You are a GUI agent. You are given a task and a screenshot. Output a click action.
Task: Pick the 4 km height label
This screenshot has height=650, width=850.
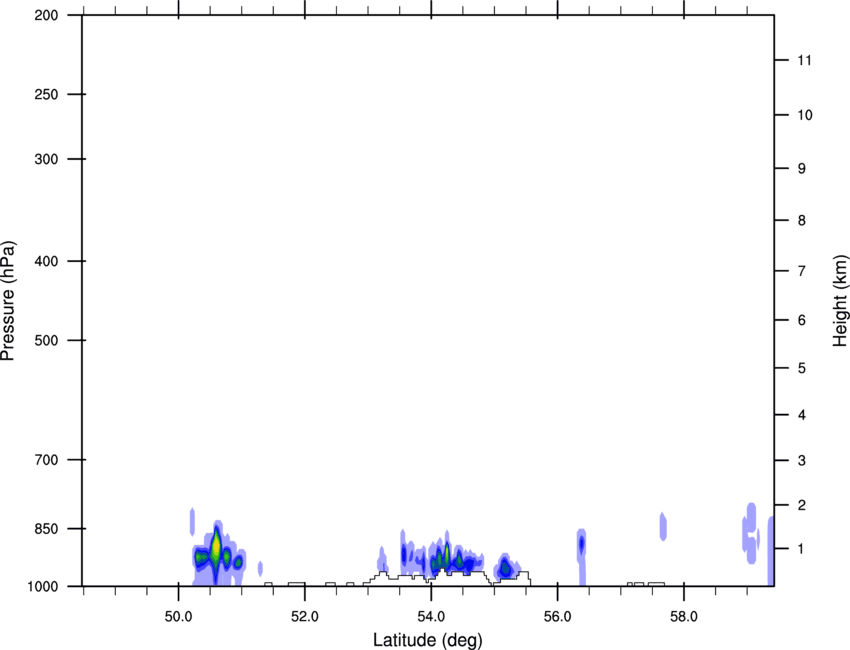pyautogui.click(x=802, y=415)
